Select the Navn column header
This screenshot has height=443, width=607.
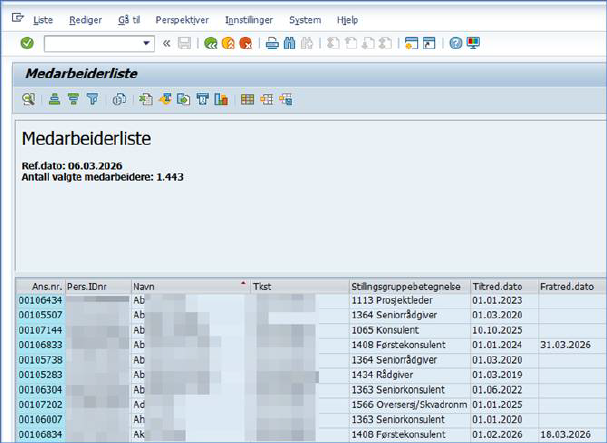[191, 287]
